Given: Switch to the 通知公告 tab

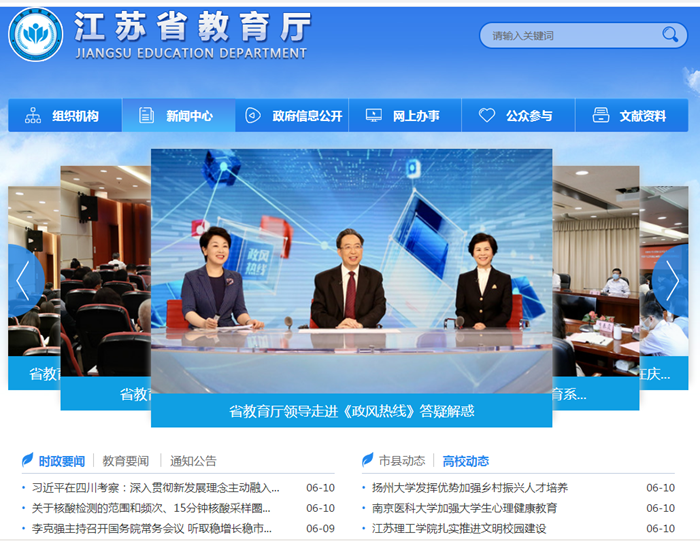Looking at the screenshot, I should click(x=193, y=461).
